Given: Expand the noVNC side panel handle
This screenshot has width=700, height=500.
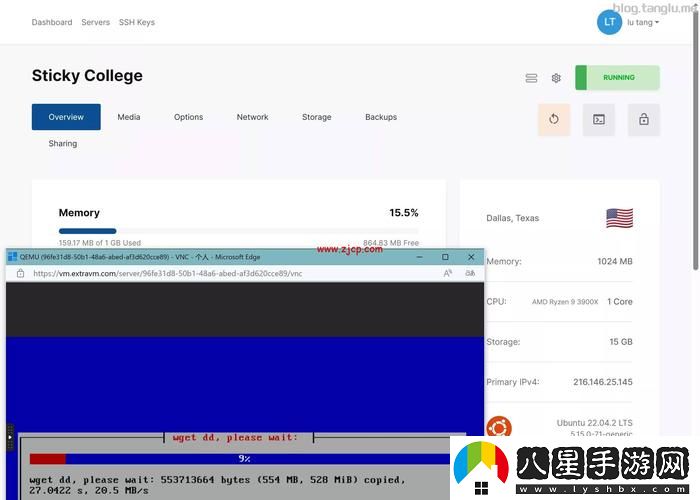Looking at the screenshot, I should pyautogui.click(x=10, y=437).
